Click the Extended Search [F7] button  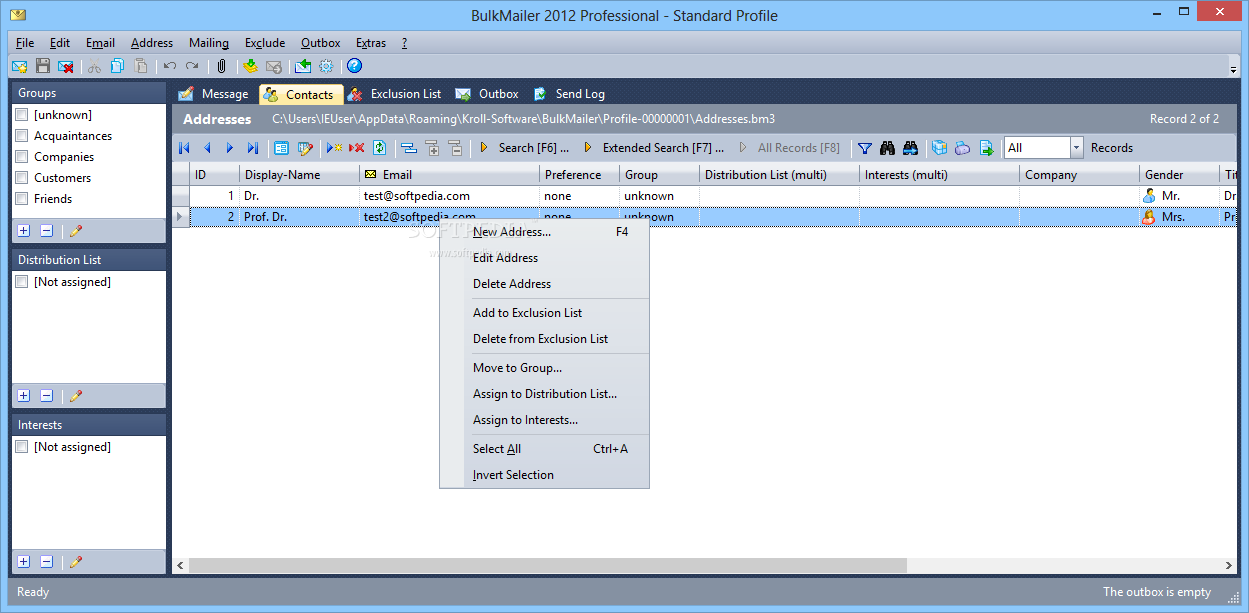tap(653, 148)
